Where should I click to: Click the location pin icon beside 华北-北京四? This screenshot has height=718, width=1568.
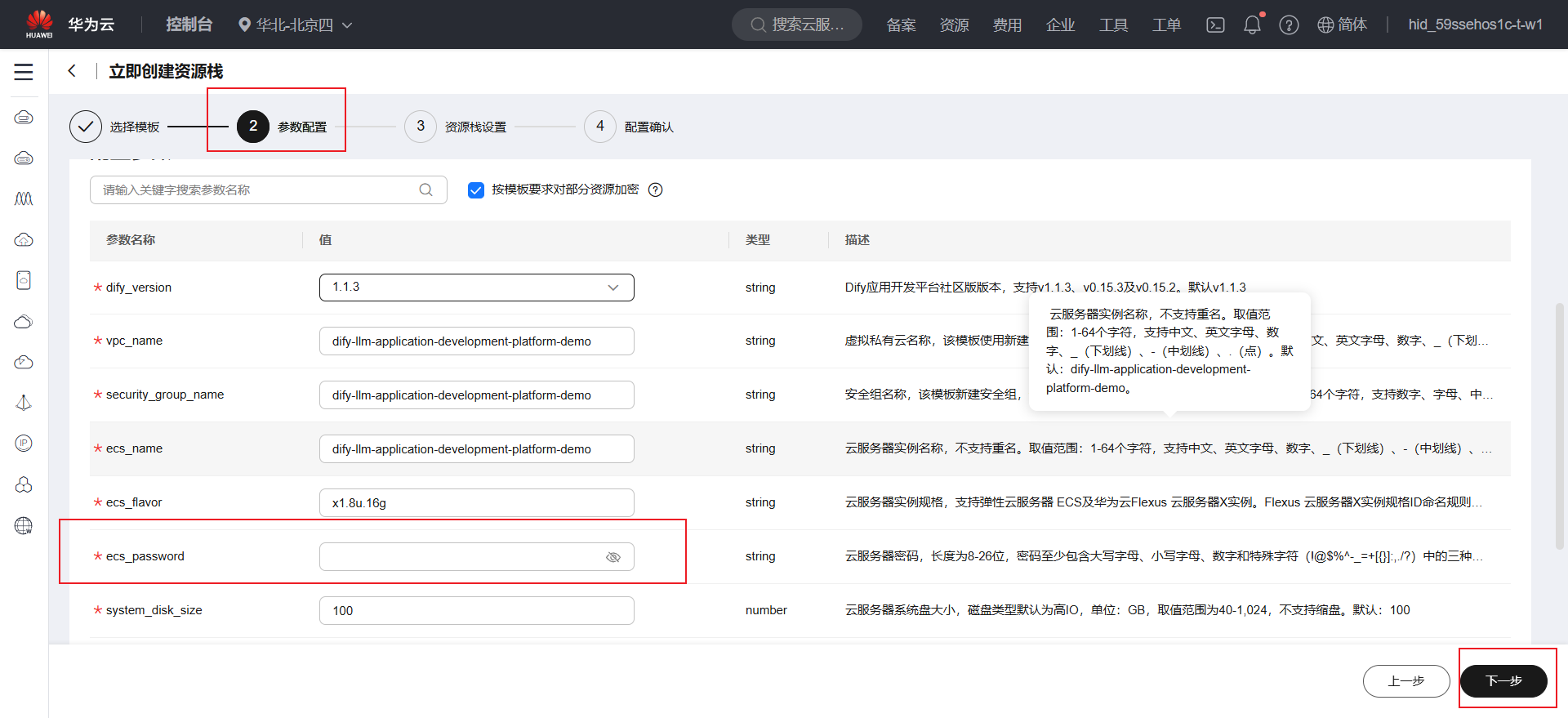pos(244,25)
